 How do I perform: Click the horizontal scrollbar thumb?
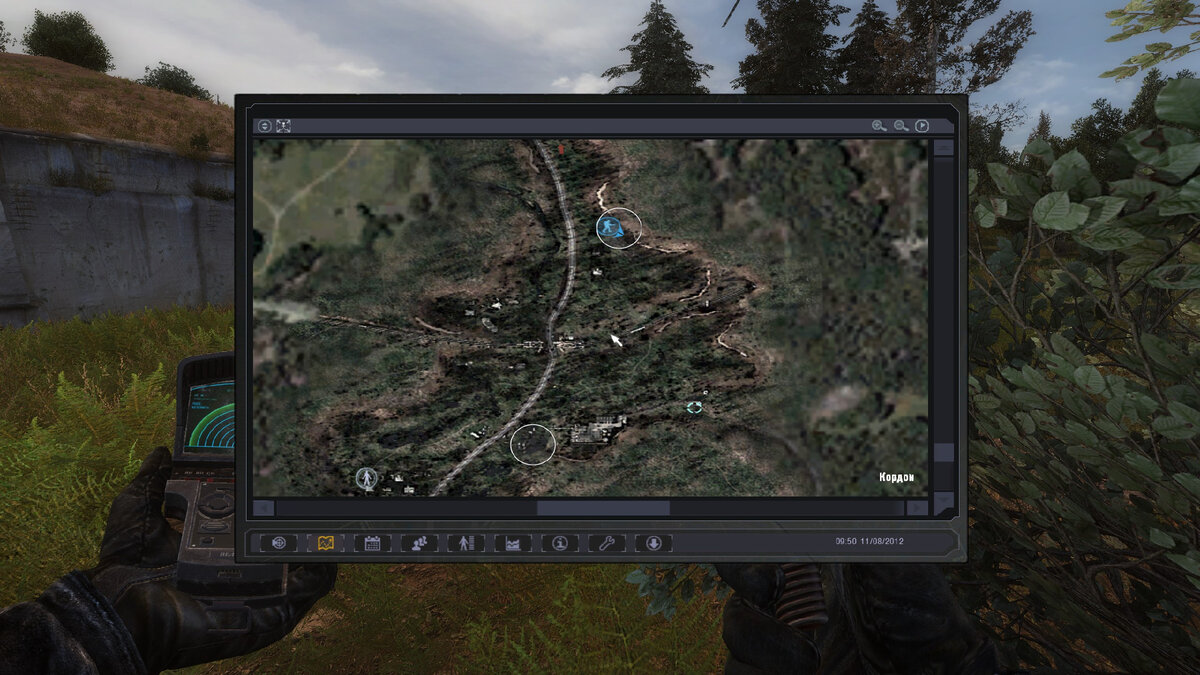[603, 508]
